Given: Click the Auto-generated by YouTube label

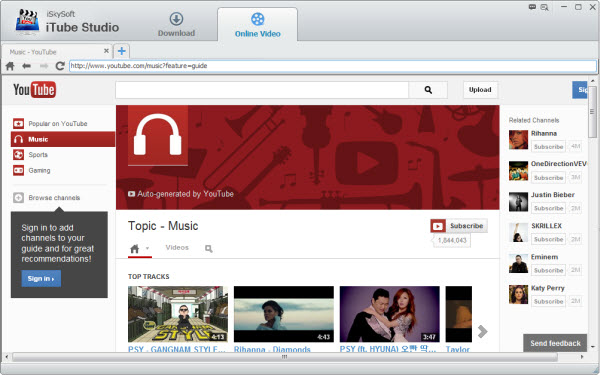Looking at the screenshot, I should click(x=181, y=194).
